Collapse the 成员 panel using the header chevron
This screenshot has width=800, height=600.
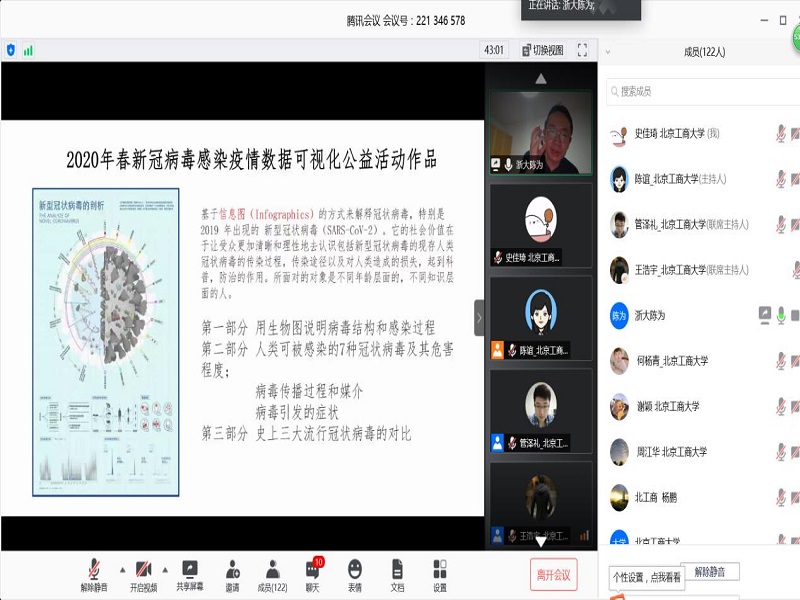pos(608,52)
